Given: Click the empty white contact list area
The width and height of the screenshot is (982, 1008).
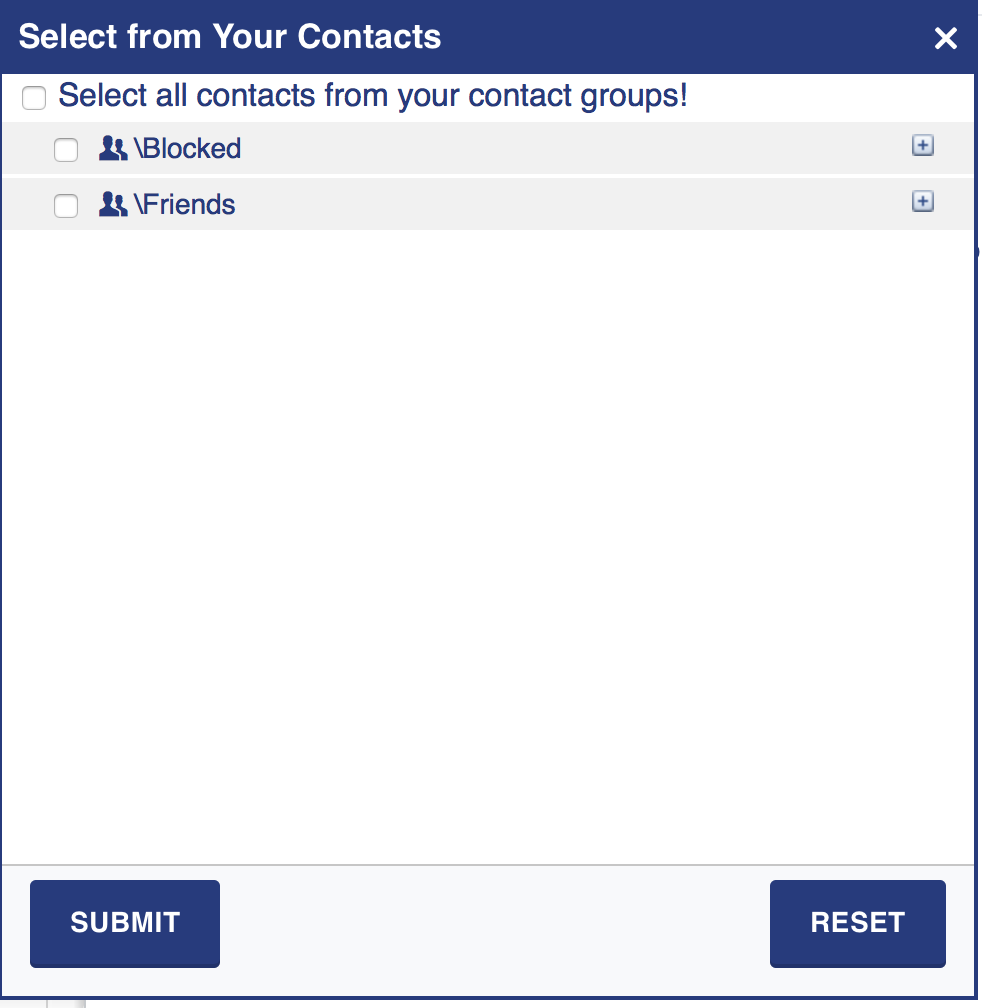Looking at the screenshot, I should coord(488,540).
